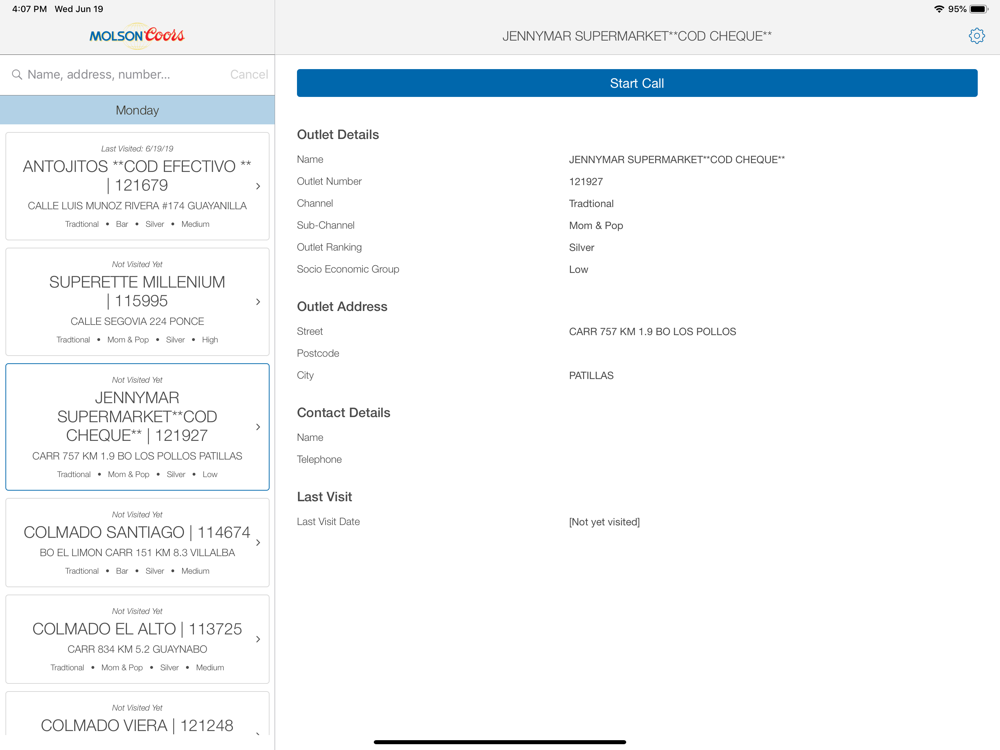Expand the COLMADO SANTIAGO card chevron
This screenshot has height=750, width=1000.
258,543
